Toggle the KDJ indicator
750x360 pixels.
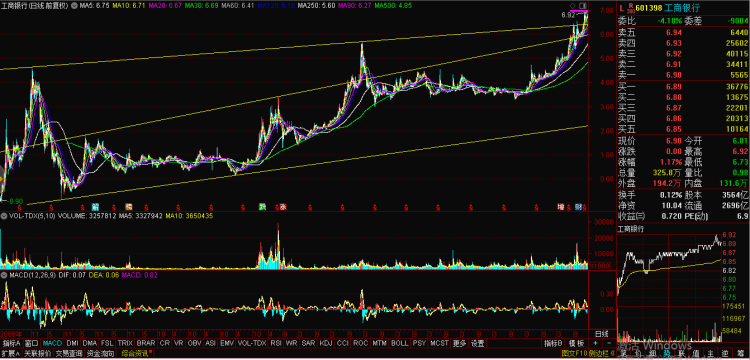tap(326, 343)
